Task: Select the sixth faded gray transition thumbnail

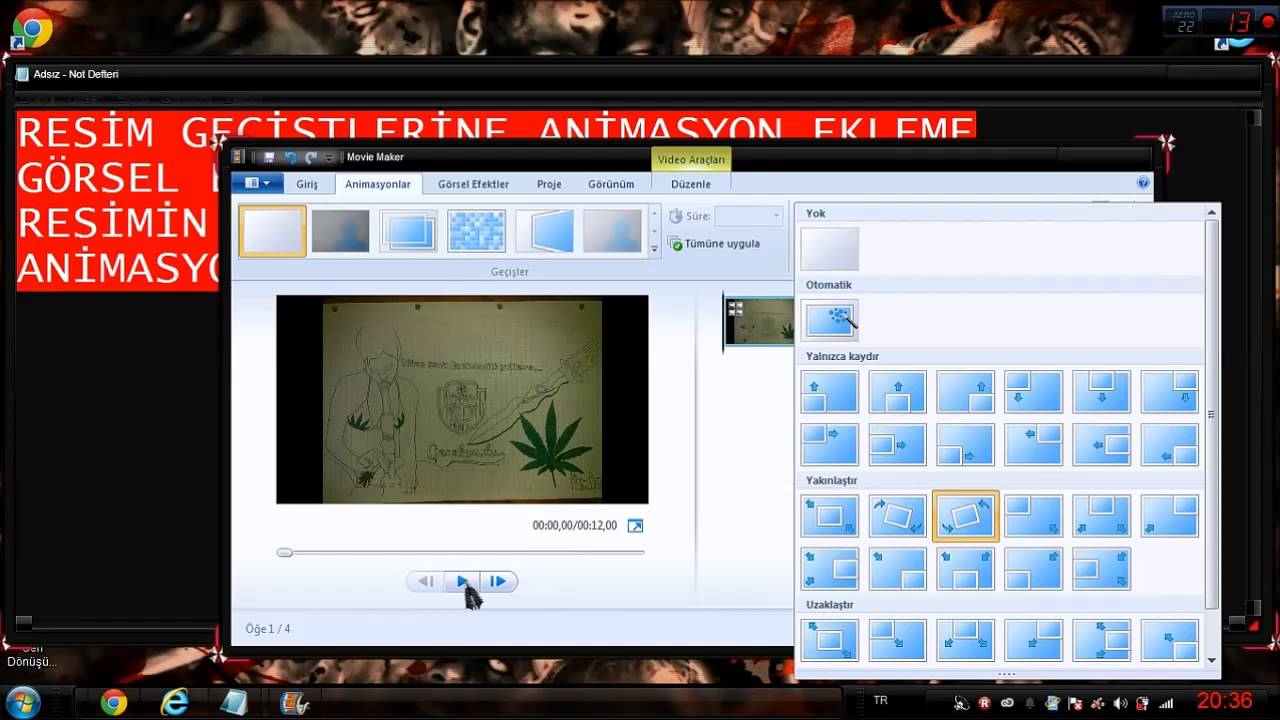Action: click(x=612, y=231)
